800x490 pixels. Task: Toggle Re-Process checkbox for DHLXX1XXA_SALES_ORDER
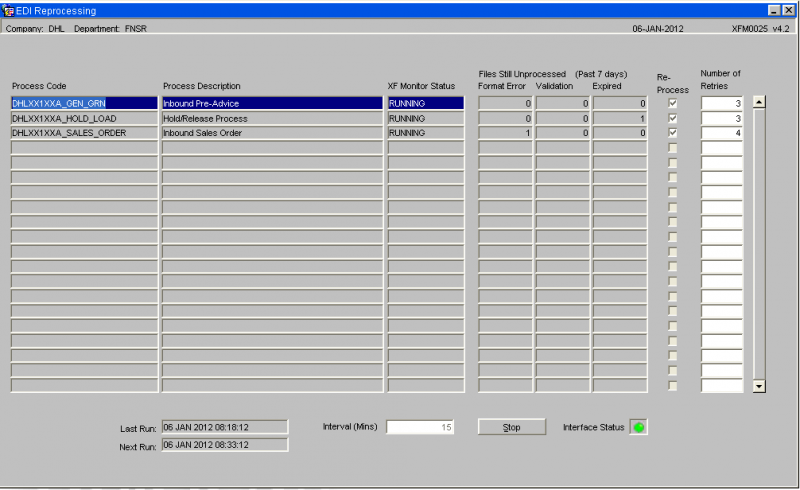click(672, 133)
